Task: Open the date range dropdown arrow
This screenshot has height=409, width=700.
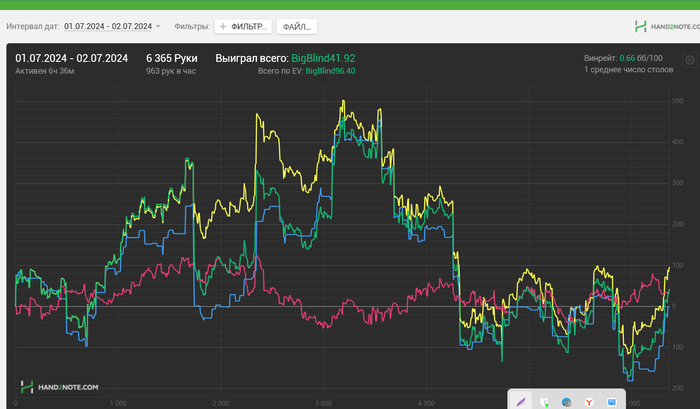Action: tap(158, 27)
